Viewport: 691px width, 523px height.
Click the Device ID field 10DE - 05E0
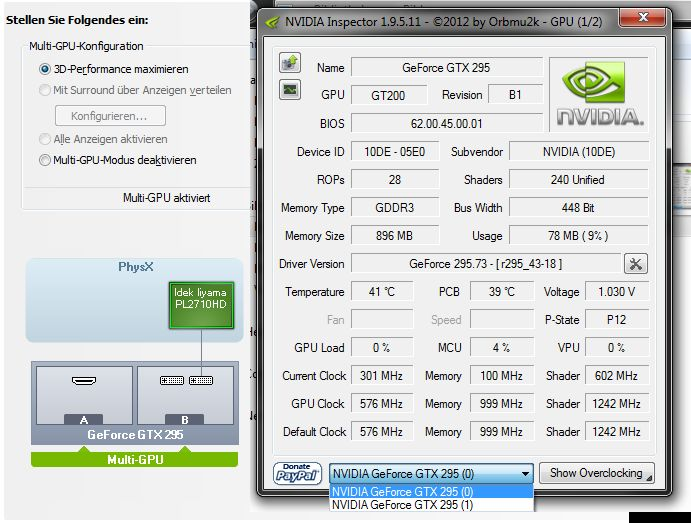(x=394, y=152)
